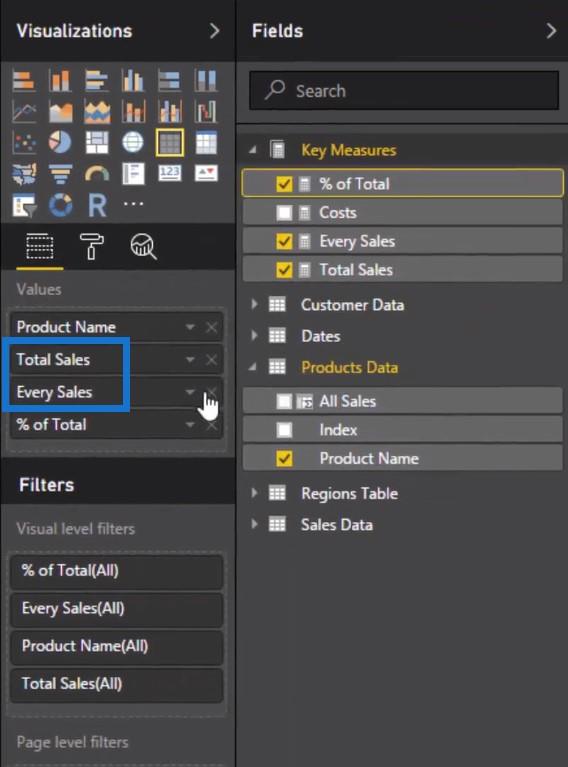Open the Format paint roller tab

coord(91,246)
